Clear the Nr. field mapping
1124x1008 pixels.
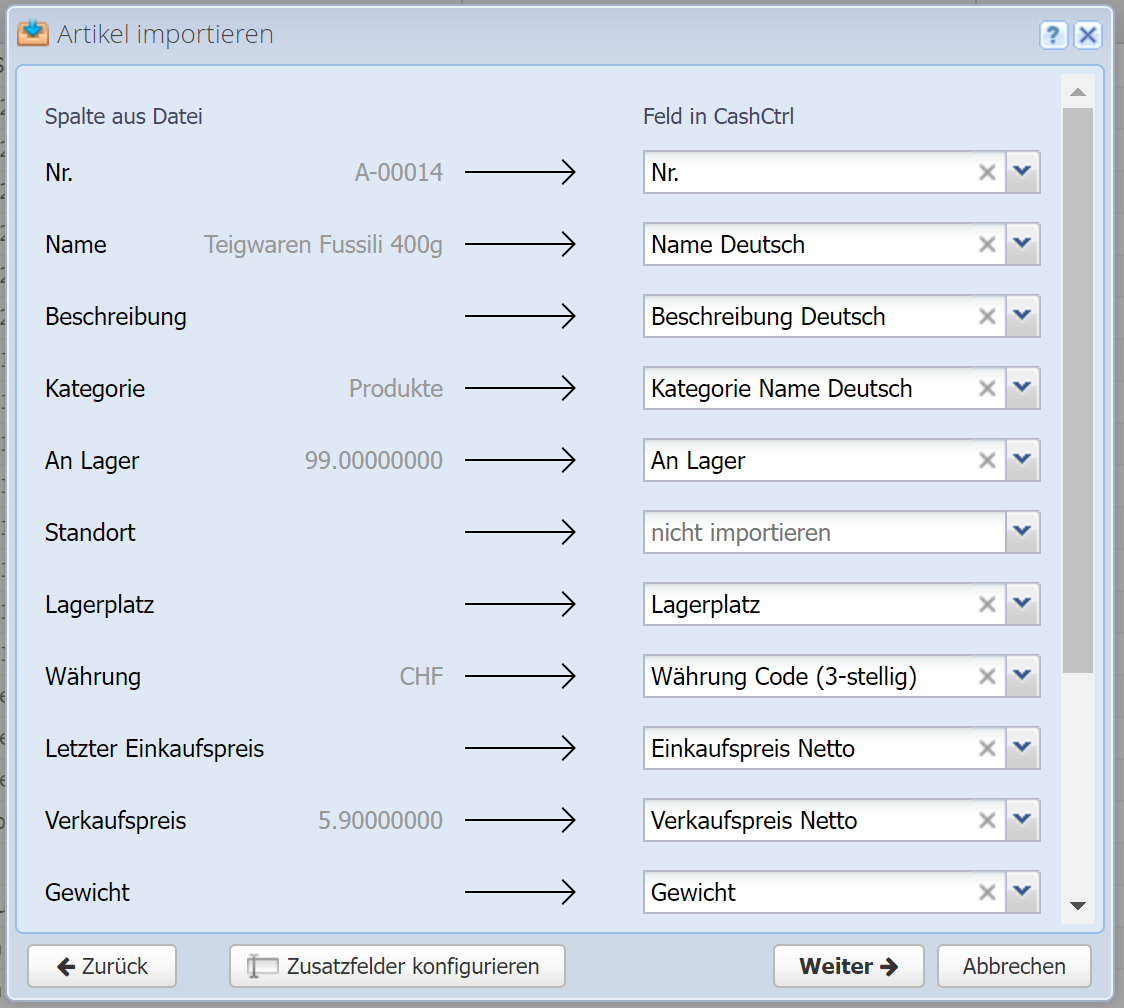(x=987, y=173)
